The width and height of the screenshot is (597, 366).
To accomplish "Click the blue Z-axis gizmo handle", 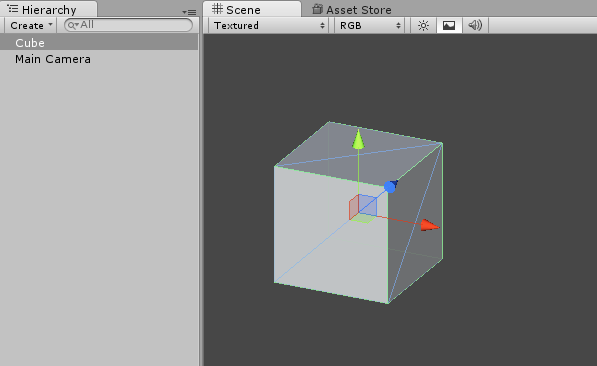I will coord(390,187).
